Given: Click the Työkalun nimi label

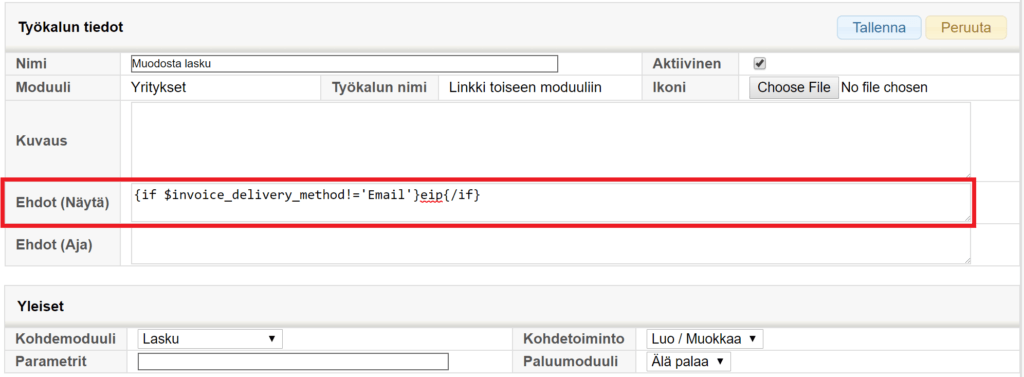Looking at the screenshot, I should click(x=379, y=88).
